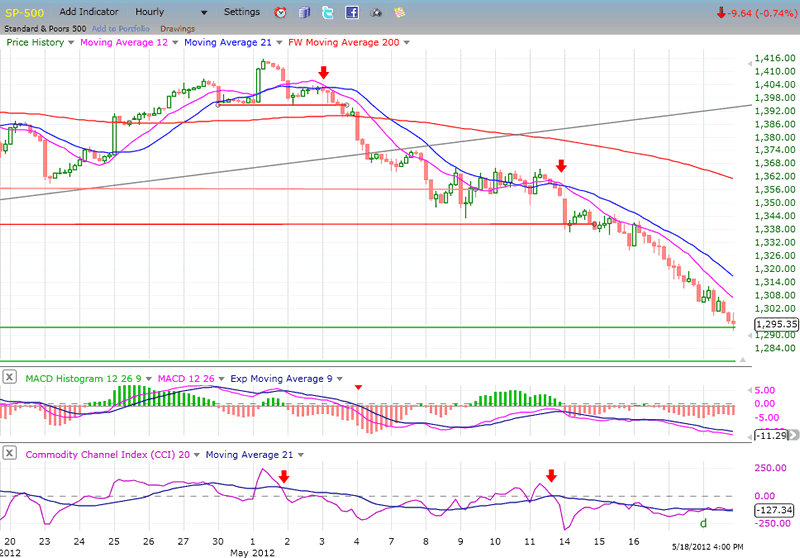
Task: Open the Hourly timeframe dropdown
Action: click(204, 13)
